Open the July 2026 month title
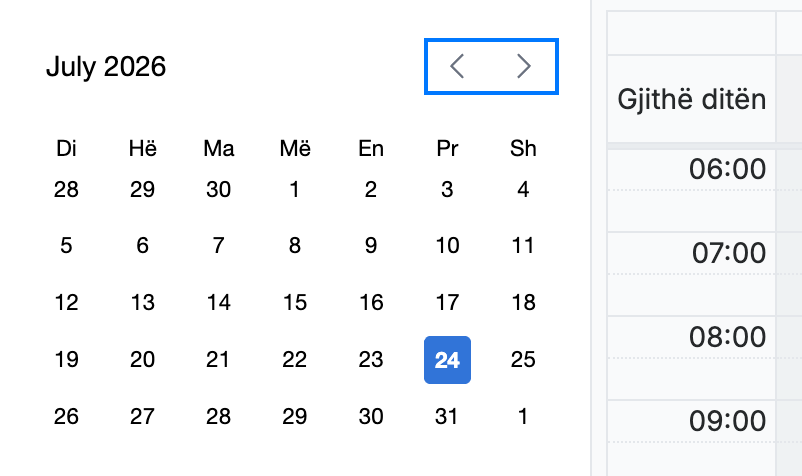This screenshot has height=476, width=802. click(x=106, y=66)
